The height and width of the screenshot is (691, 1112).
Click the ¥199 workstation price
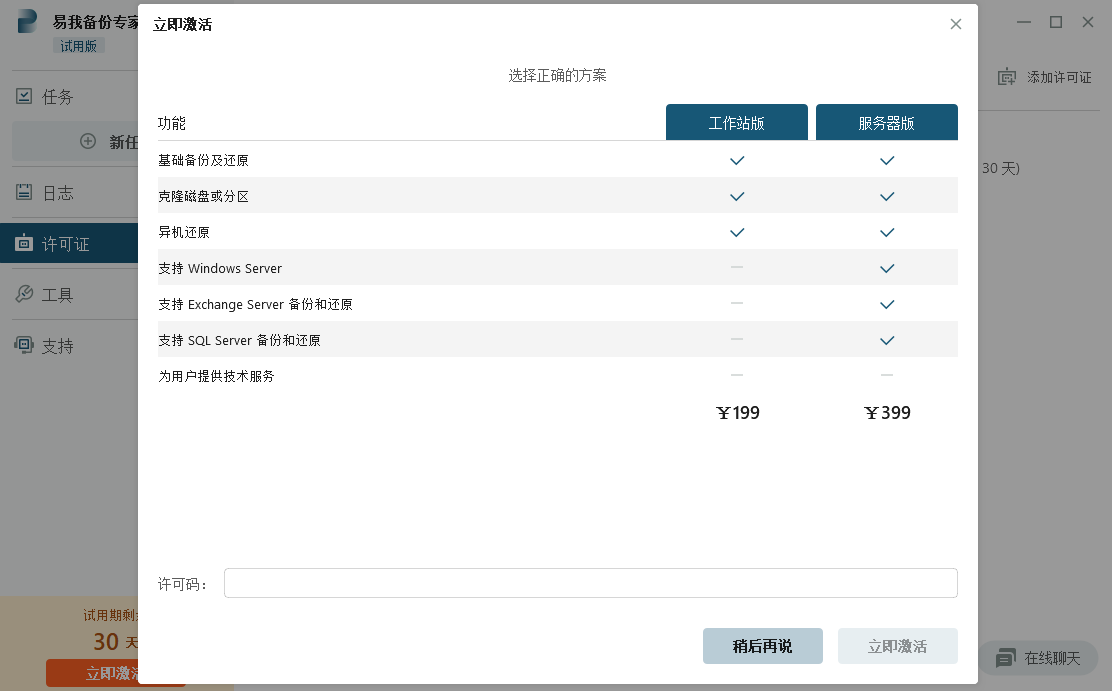(738, 413)
